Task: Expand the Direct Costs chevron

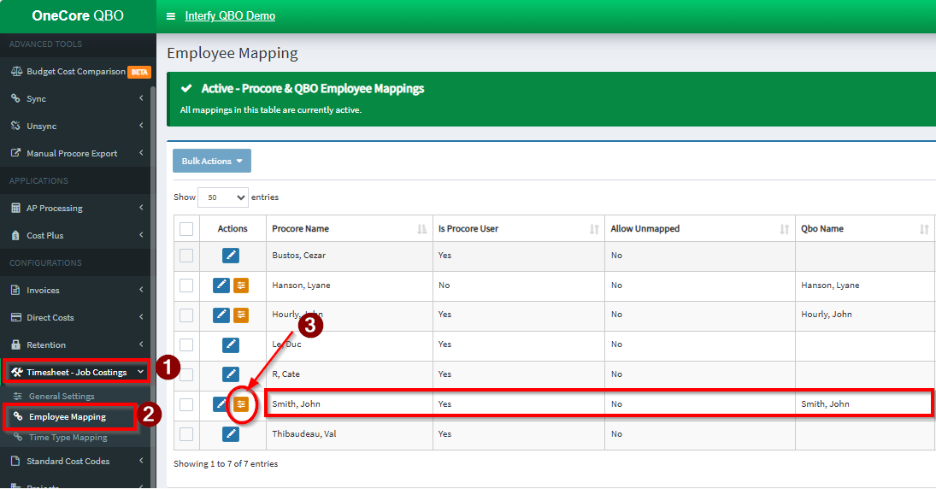Action: [141, 317]
